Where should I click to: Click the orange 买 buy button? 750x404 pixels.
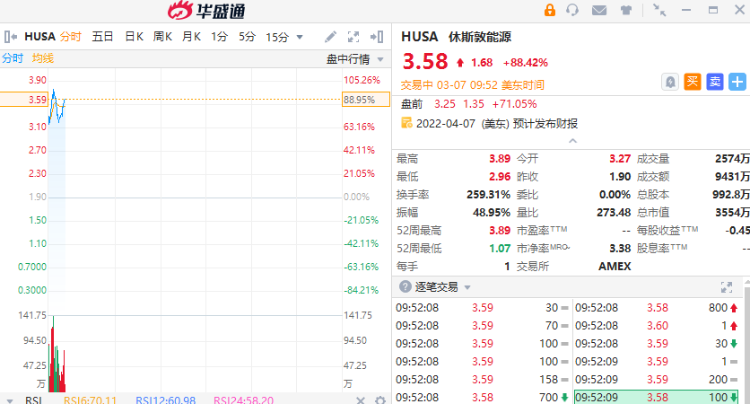tap(692, 82)
